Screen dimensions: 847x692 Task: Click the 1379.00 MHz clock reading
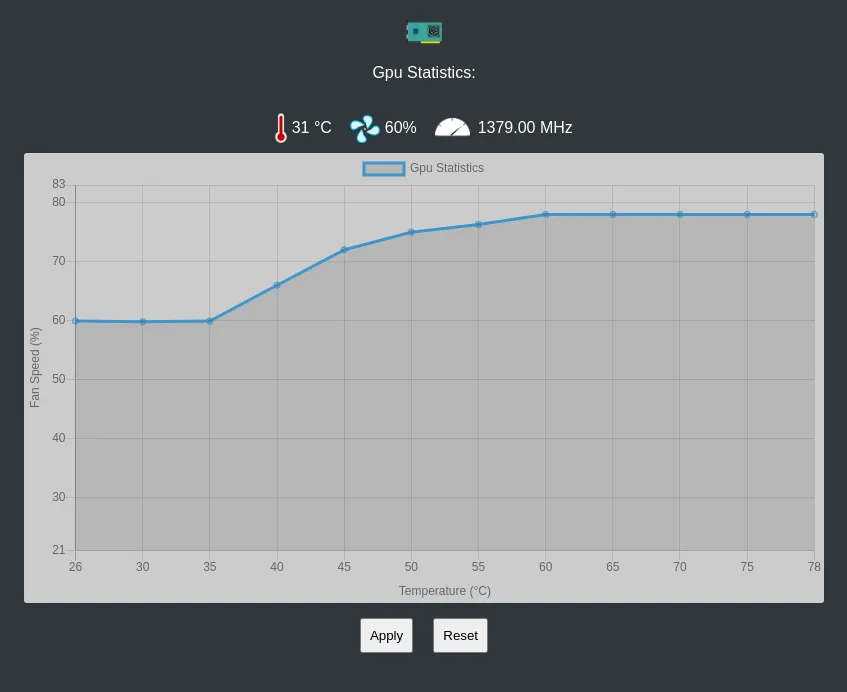[x=524, y=127]
